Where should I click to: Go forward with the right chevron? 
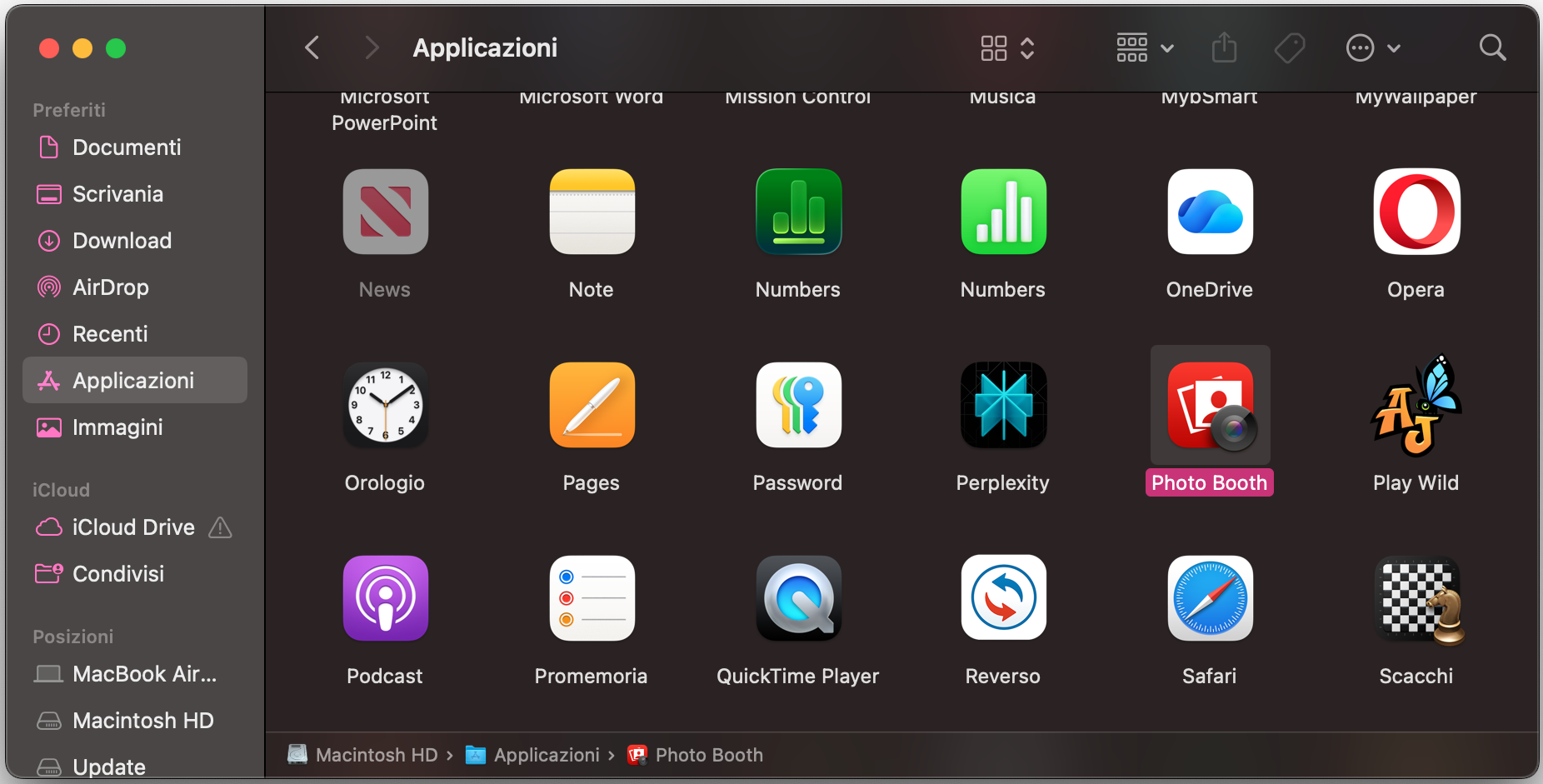tap(372, 47)
